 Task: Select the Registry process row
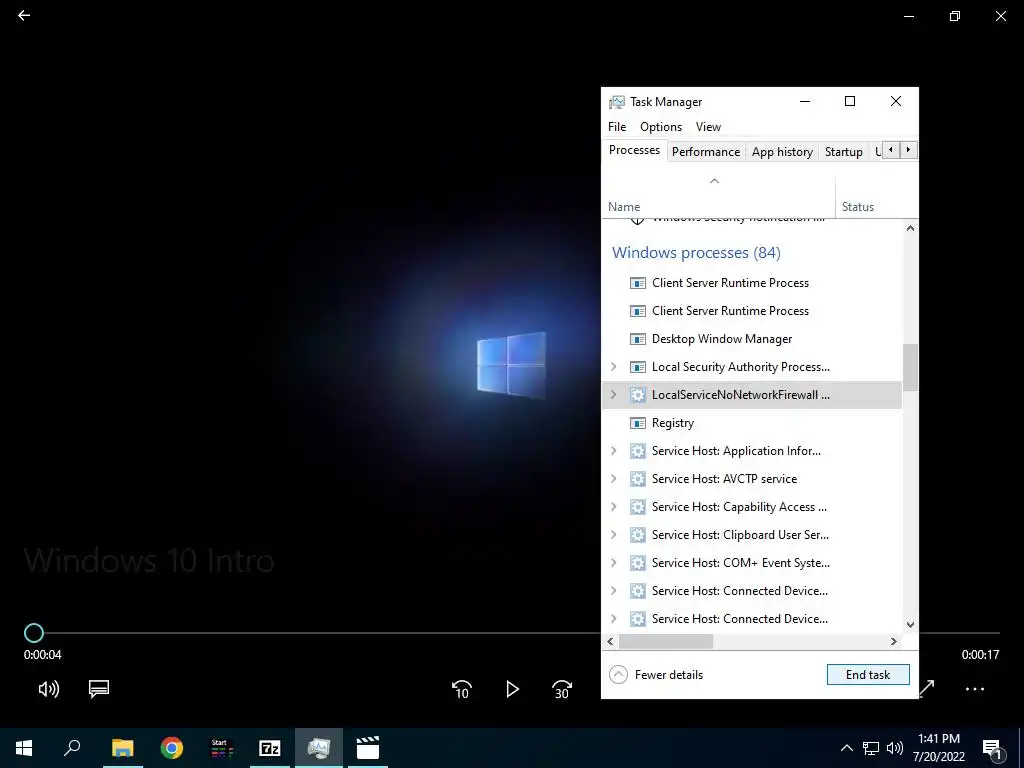(752, 423)
